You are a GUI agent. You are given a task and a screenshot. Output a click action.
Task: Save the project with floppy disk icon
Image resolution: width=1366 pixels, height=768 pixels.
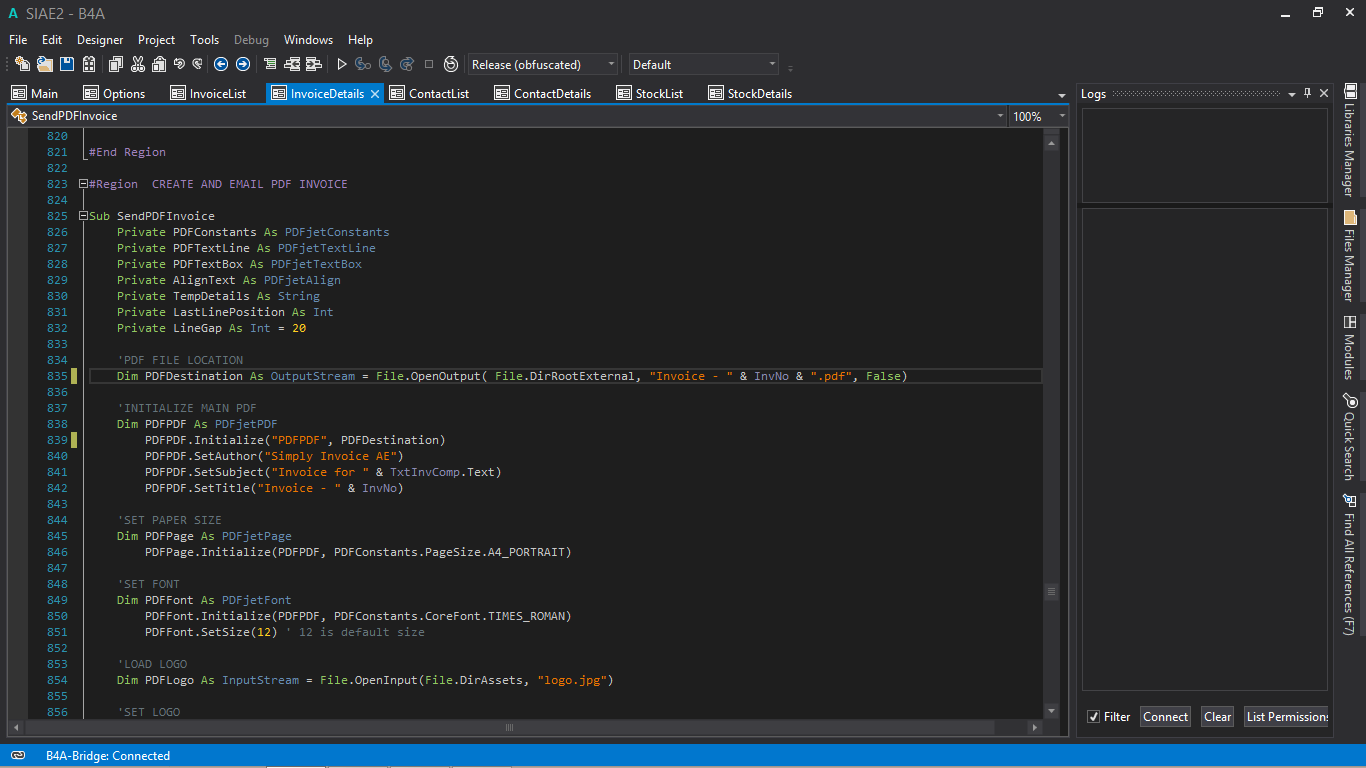coord(66,64)
